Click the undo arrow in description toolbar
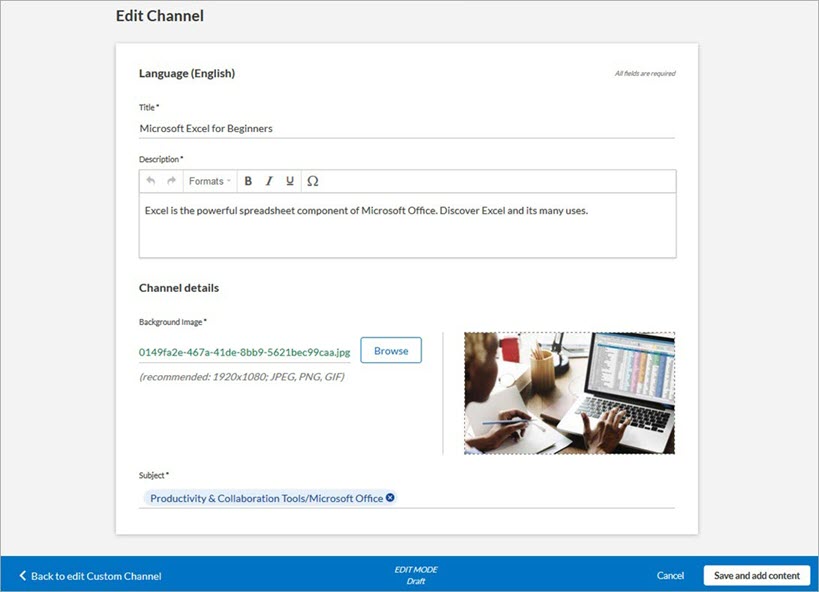The image size is (819, 592). coord(151,181)
